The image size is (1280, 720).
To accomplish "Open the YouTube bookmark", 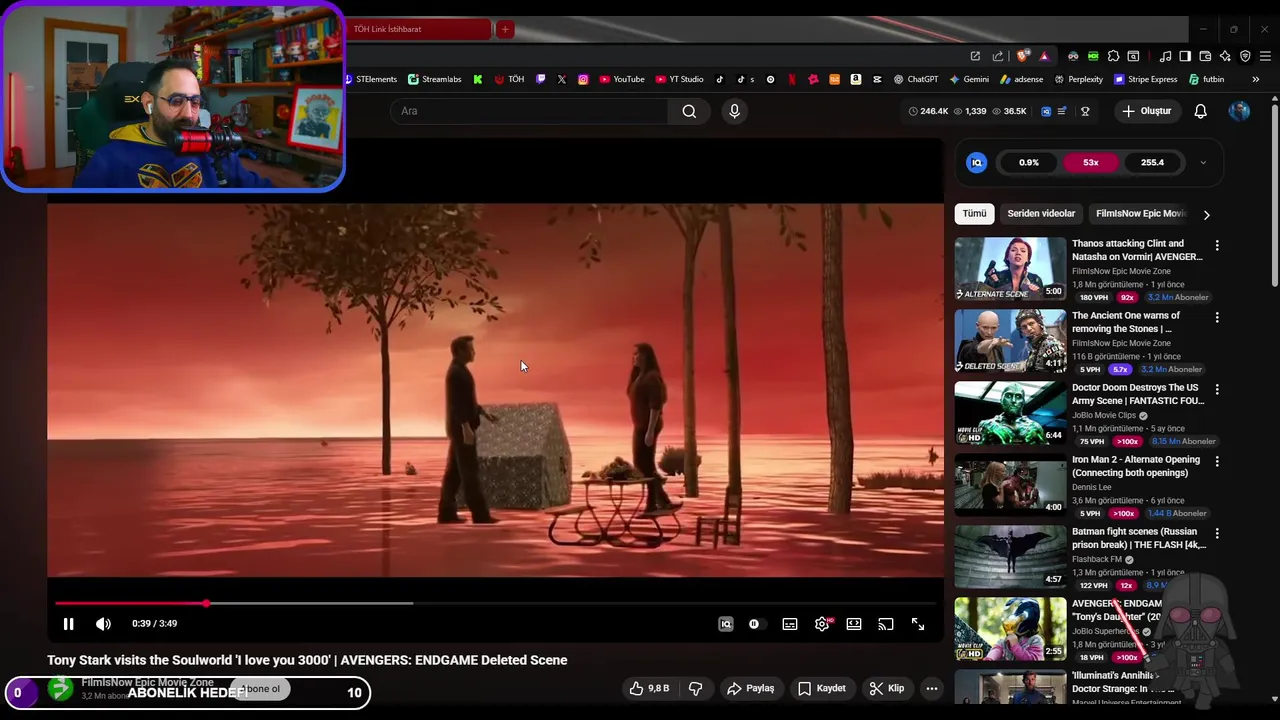I will [x=622, y=79].
